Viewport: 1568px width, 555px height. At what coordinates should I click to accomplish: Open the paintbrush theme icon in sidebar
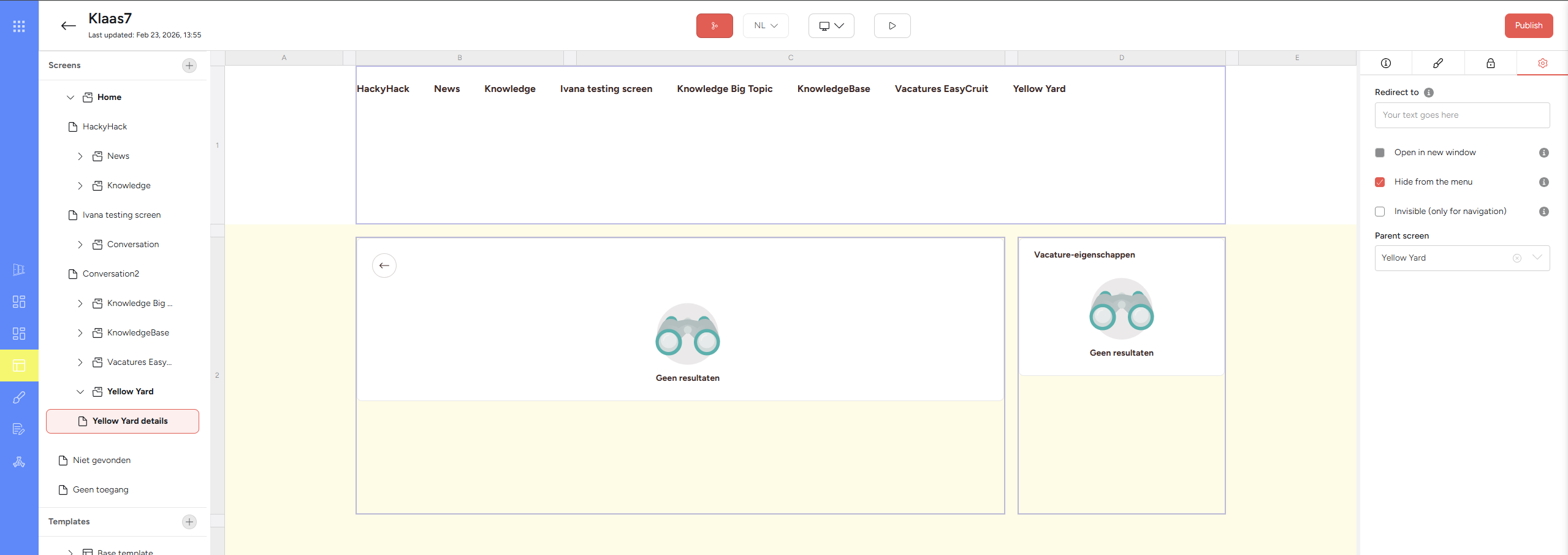point(19,397)
